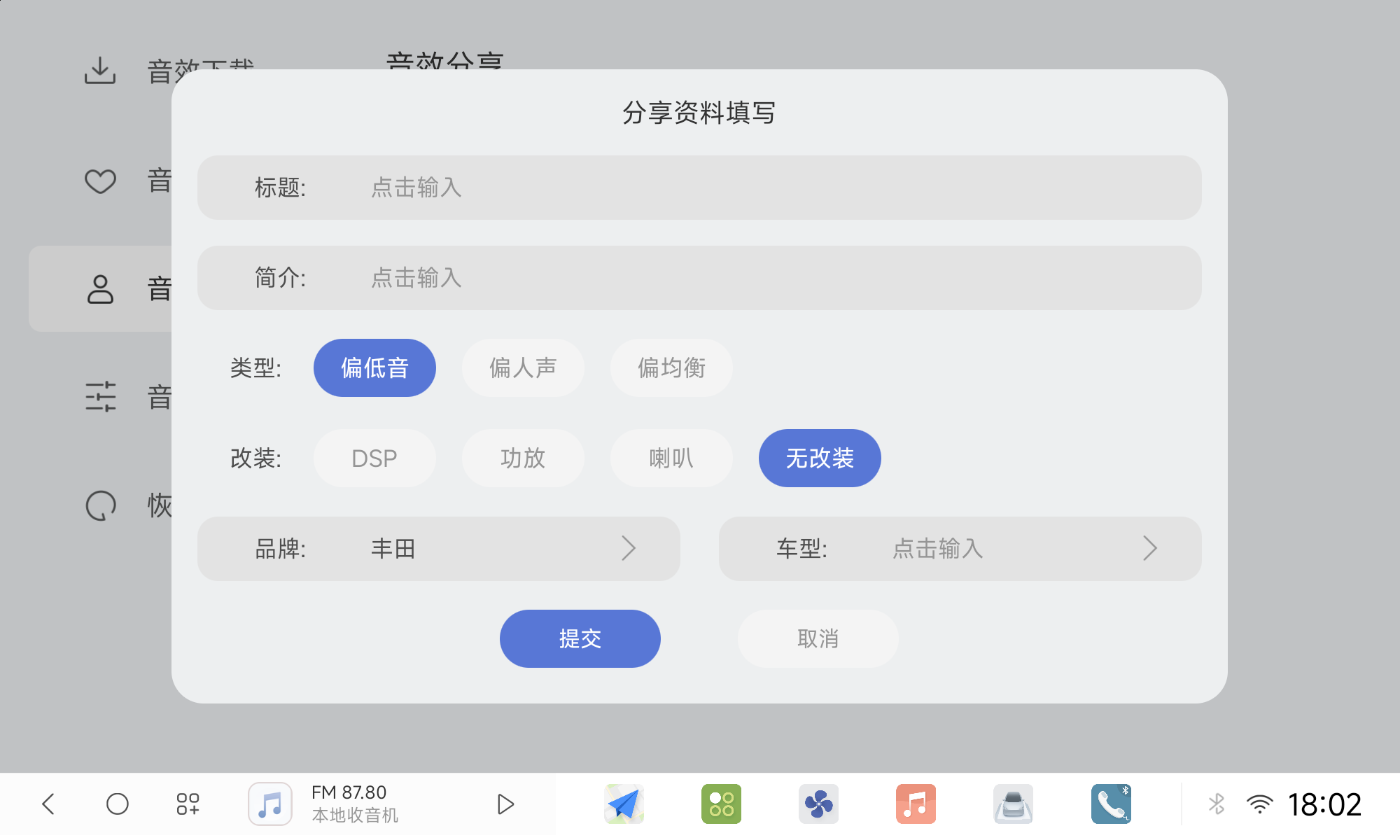Open the phone app in taskbar

coord(1109,804)
